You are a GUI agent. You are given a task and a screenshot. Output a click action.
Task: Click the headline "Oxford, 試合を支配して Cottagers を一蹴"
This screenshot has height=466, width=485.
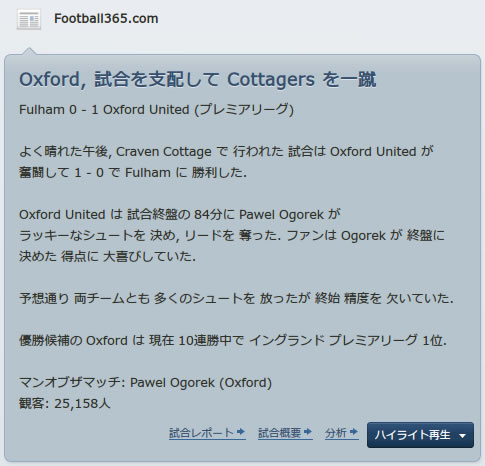[198, 80]
